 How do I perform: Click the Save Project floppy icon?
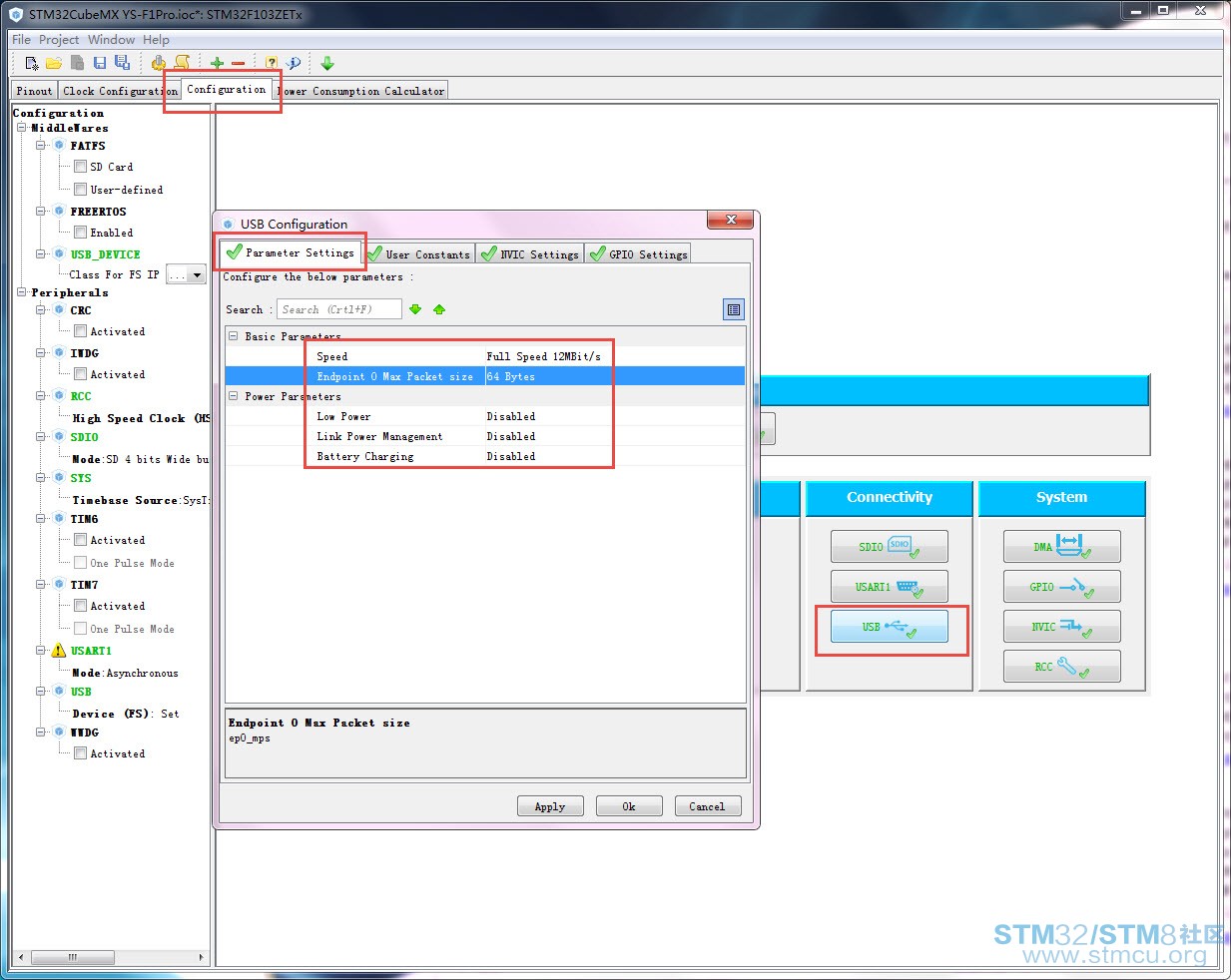(100, 63)
